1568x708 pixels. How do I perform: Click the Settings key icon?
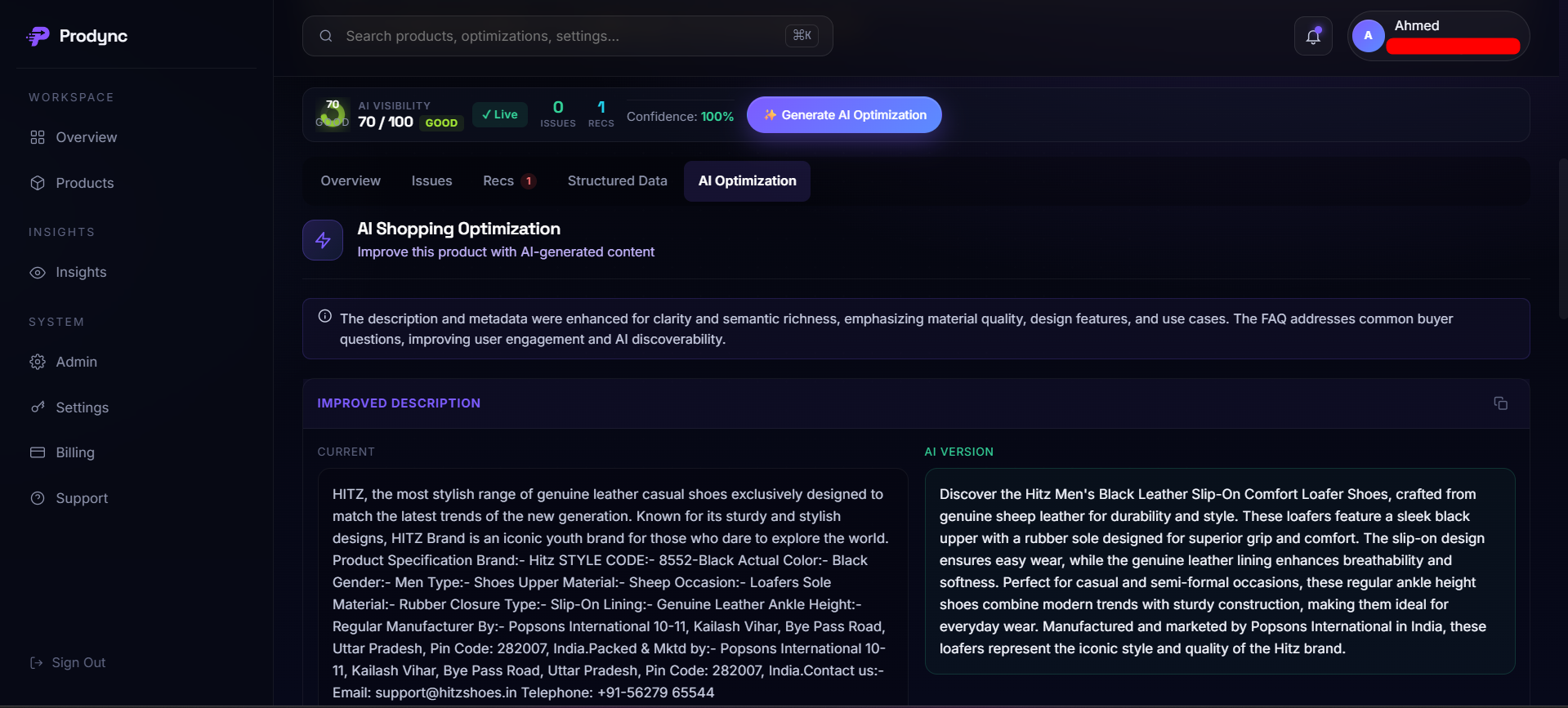pos(38,407)
